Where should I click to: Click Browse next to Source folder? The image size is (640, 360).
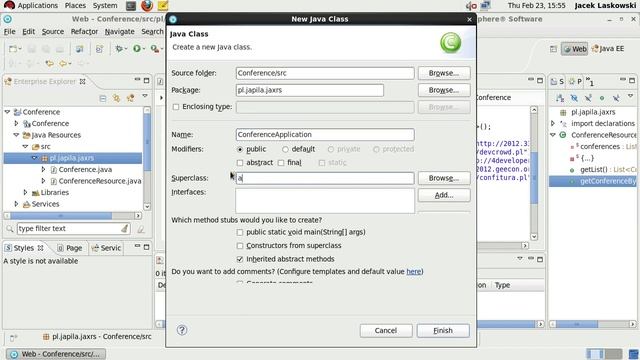point(444,73)
